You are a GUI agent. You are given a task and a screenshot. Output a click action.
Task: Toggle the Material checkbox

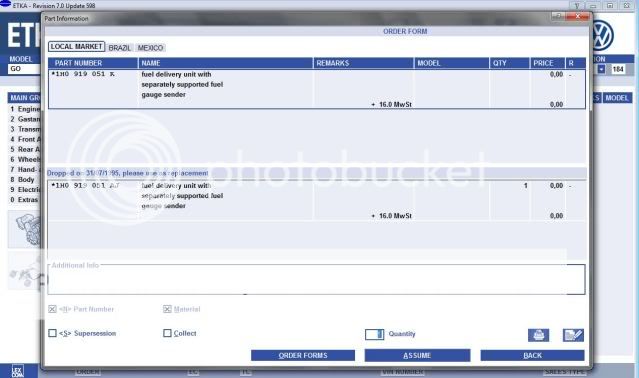tap(167, 309)
